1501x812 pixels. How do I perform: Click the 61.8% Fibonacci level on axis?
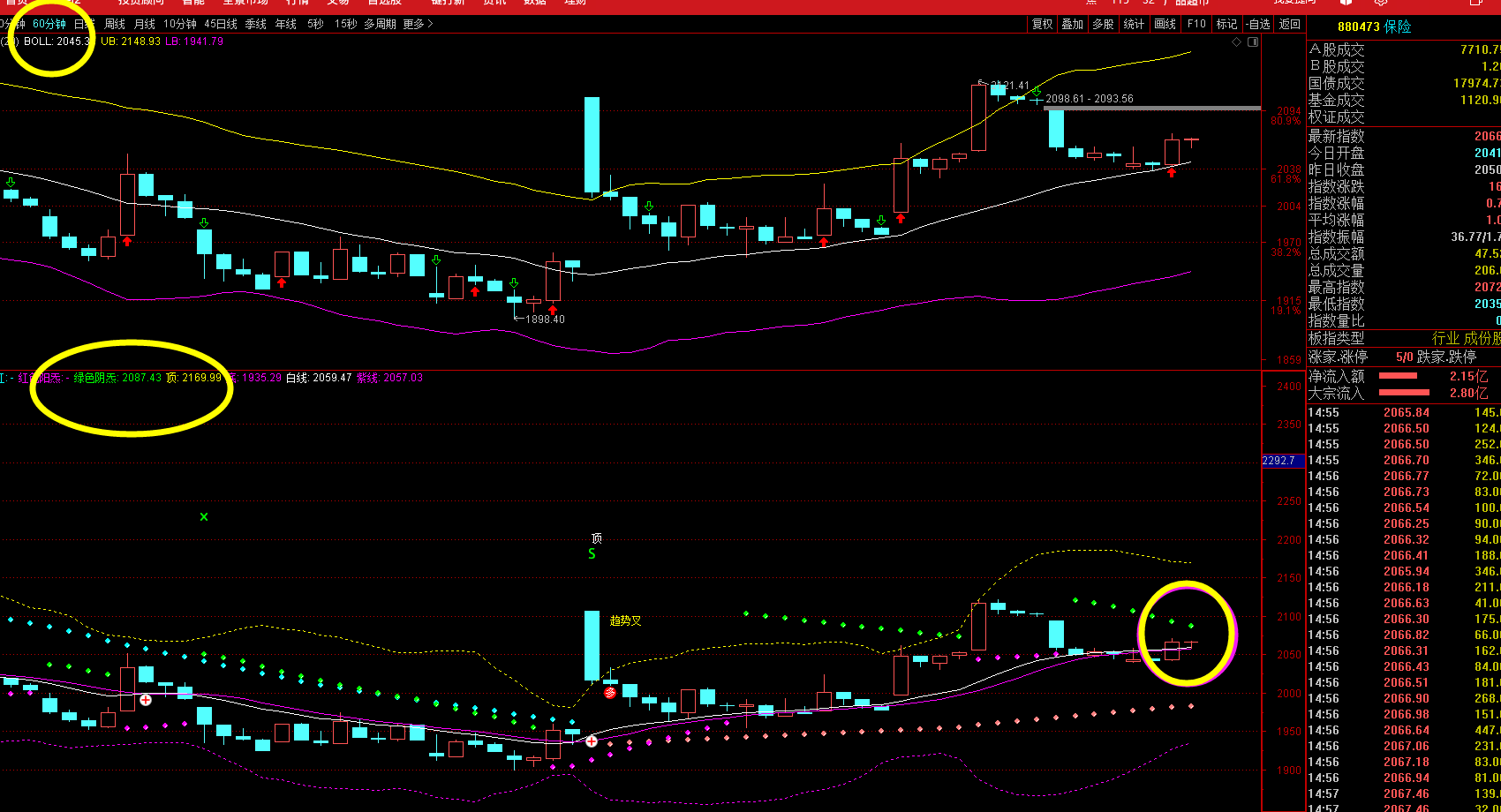pos(1286,179)
